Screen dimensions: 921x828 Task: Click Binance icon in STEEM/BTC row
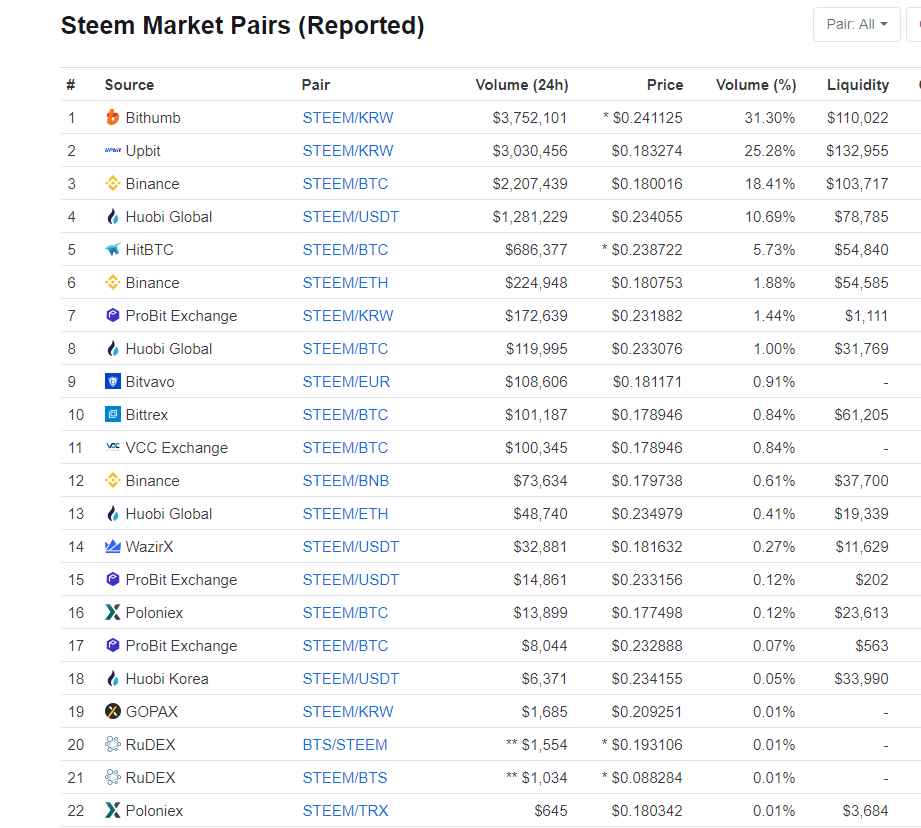tap(112, 183)
